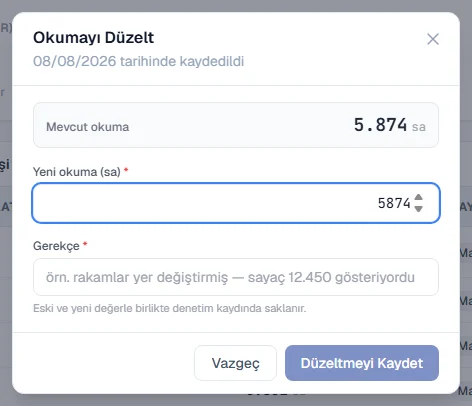
Task: Focus the Yeni okuma input field
Action: tap(236, 203)
